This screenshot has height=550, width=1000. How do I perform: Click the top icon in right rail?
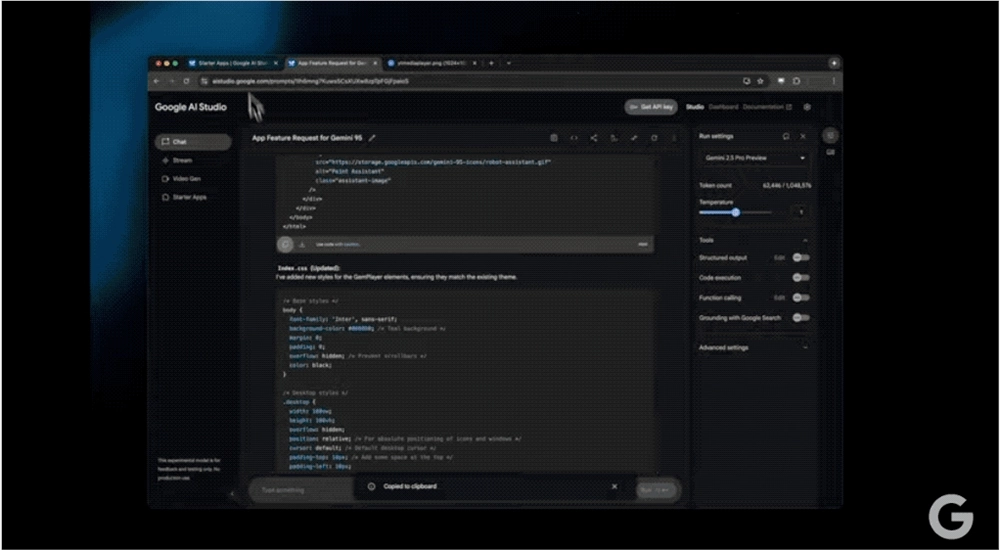pos(830,135)
